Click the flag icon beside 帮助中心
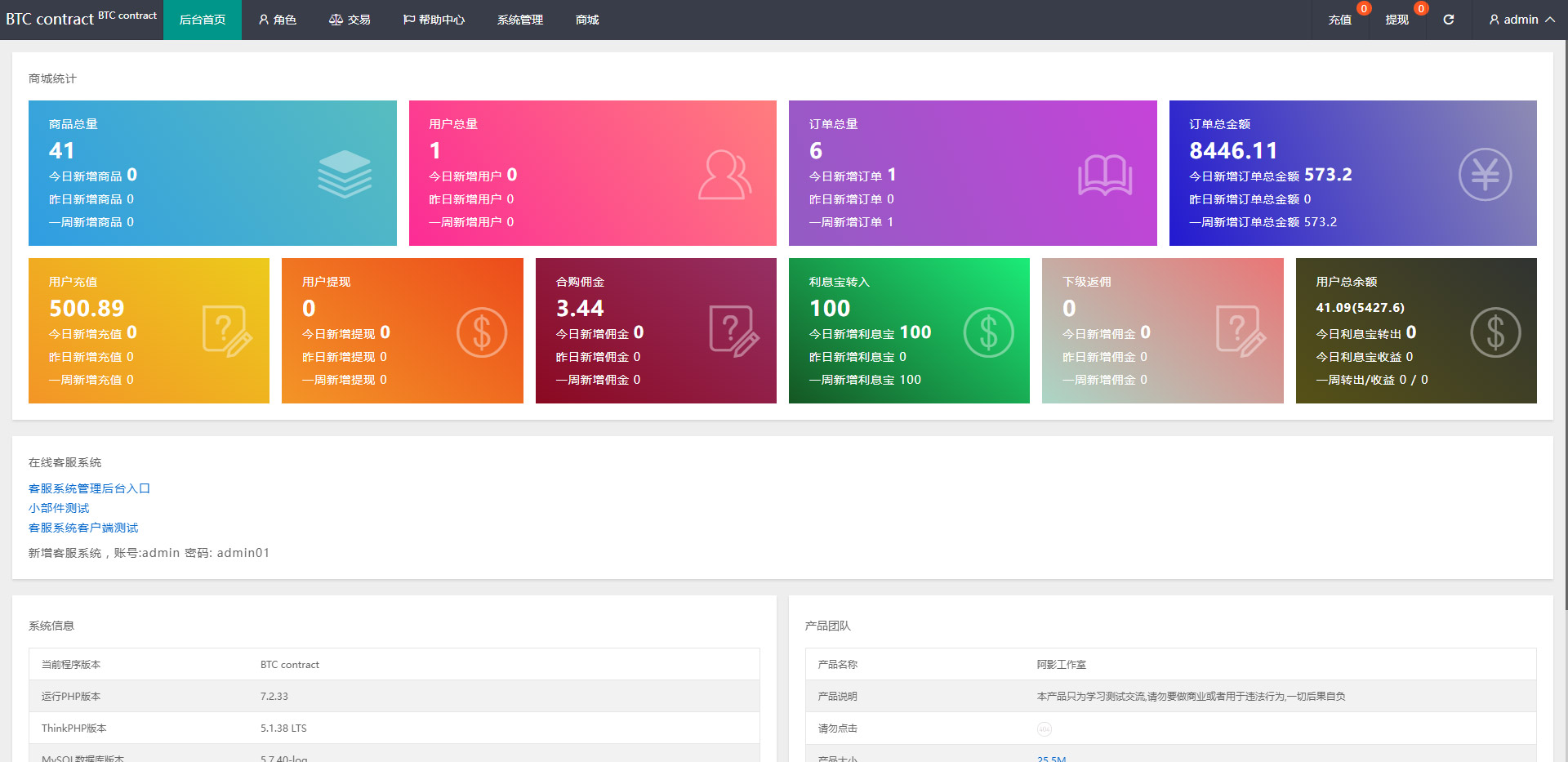1568x762 pixels. click(409, 20)
